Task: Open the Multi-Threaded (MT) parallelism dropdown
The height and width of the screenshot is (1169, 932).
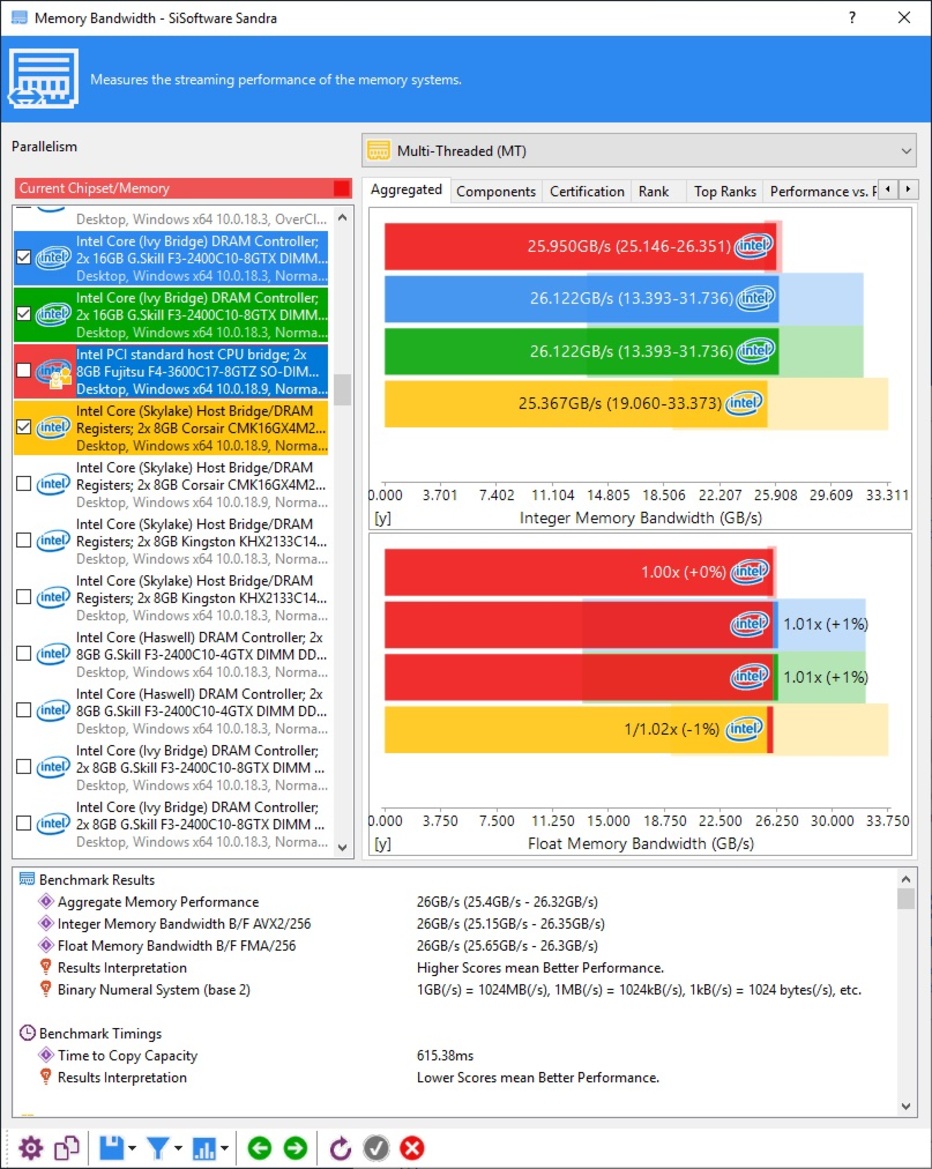Action: click(x=639, y=151)
